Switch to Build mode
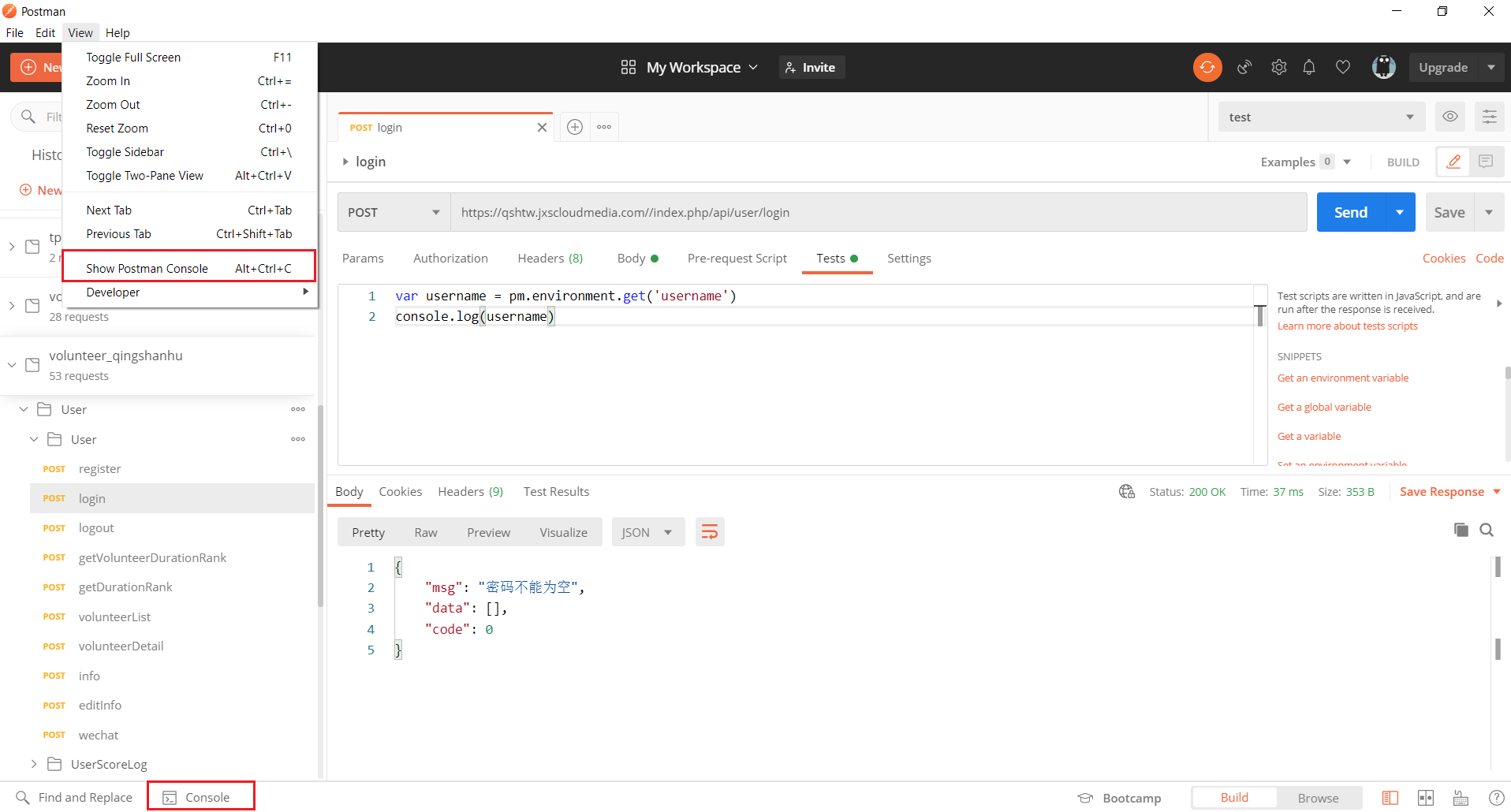This screenshot has height=812, width=1511. 1234,798
